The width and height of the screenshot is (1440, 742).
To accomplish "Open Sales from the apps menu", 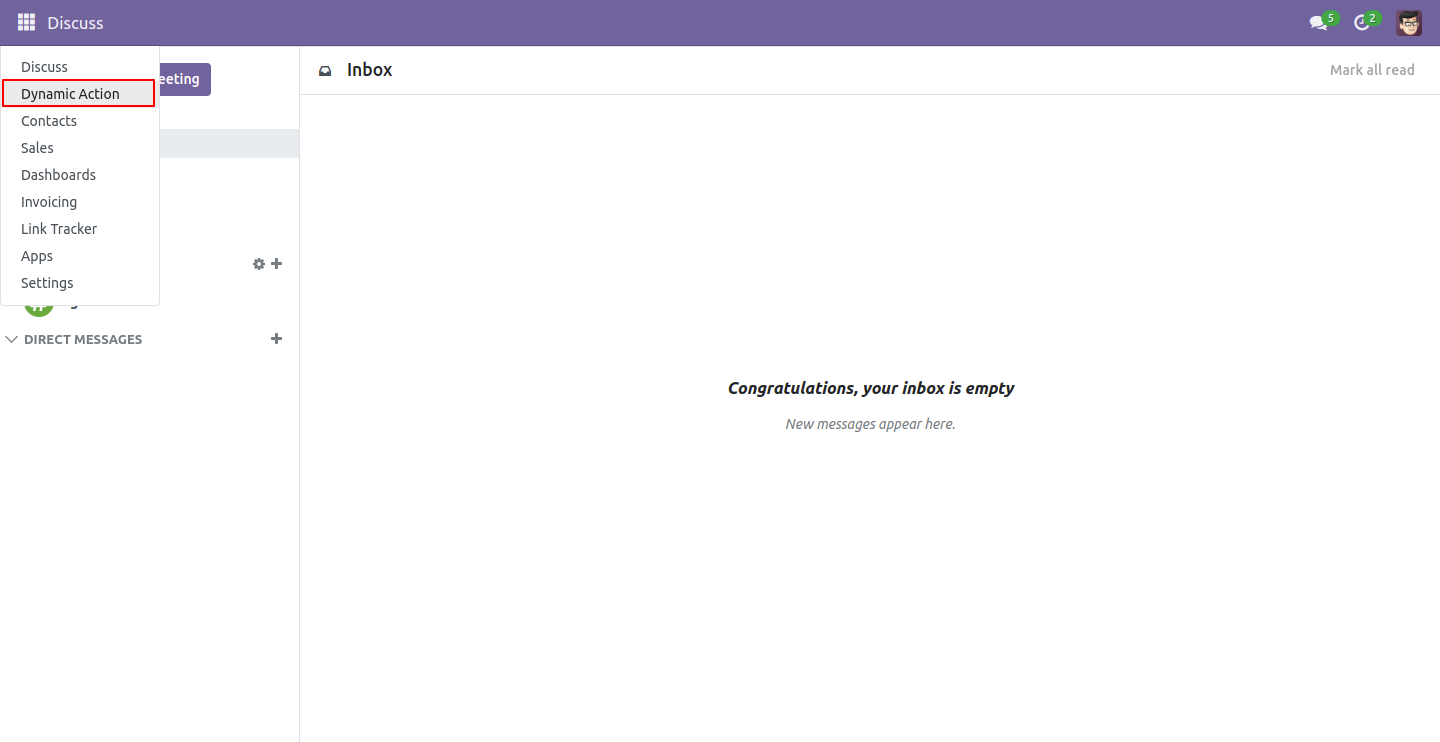I will pos(80,148).
